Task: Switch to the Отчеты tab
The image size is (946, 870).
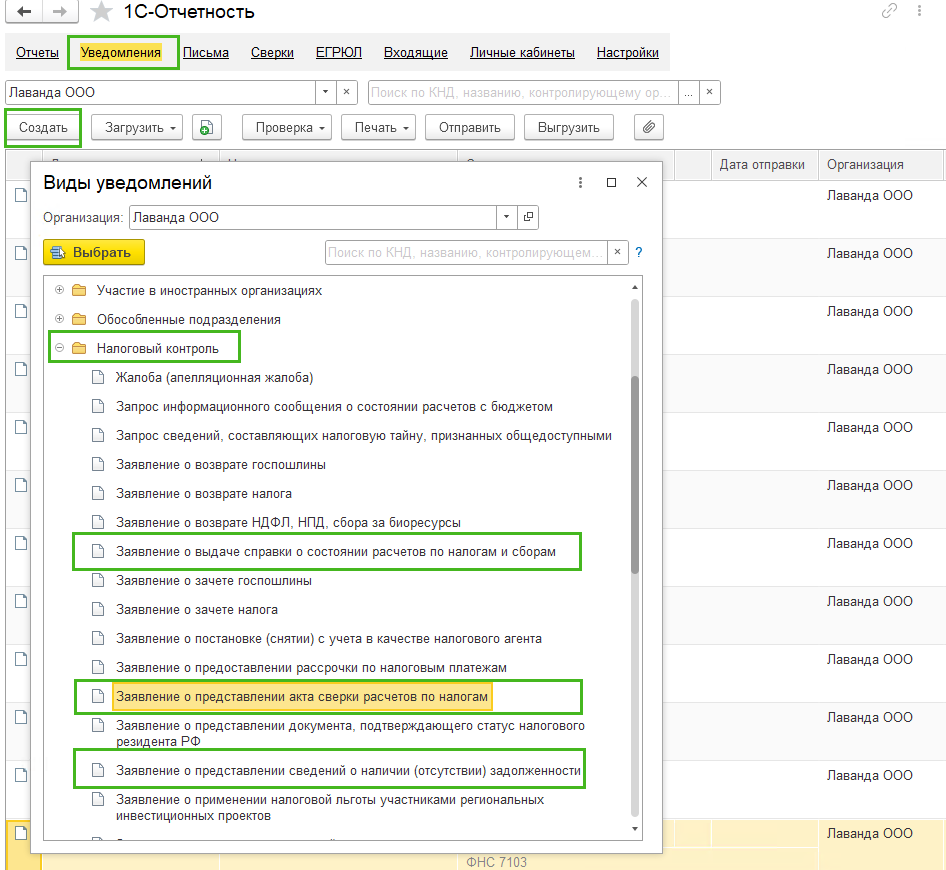Action: (x=37, y=52)
